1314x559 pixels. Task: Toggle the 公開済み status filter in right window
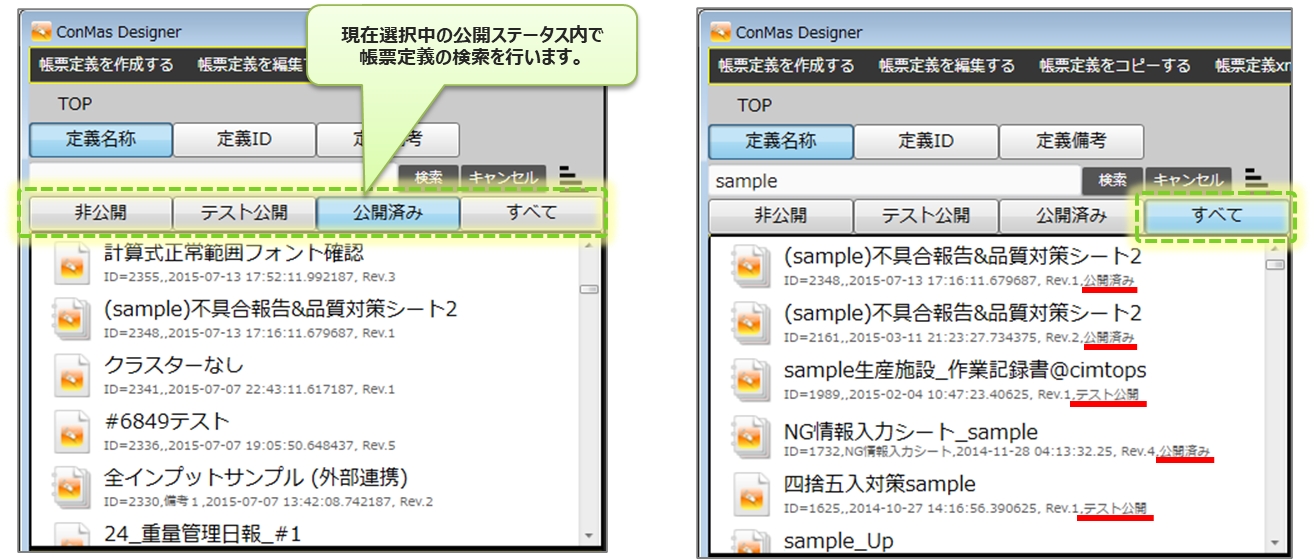click(1070, 216)
